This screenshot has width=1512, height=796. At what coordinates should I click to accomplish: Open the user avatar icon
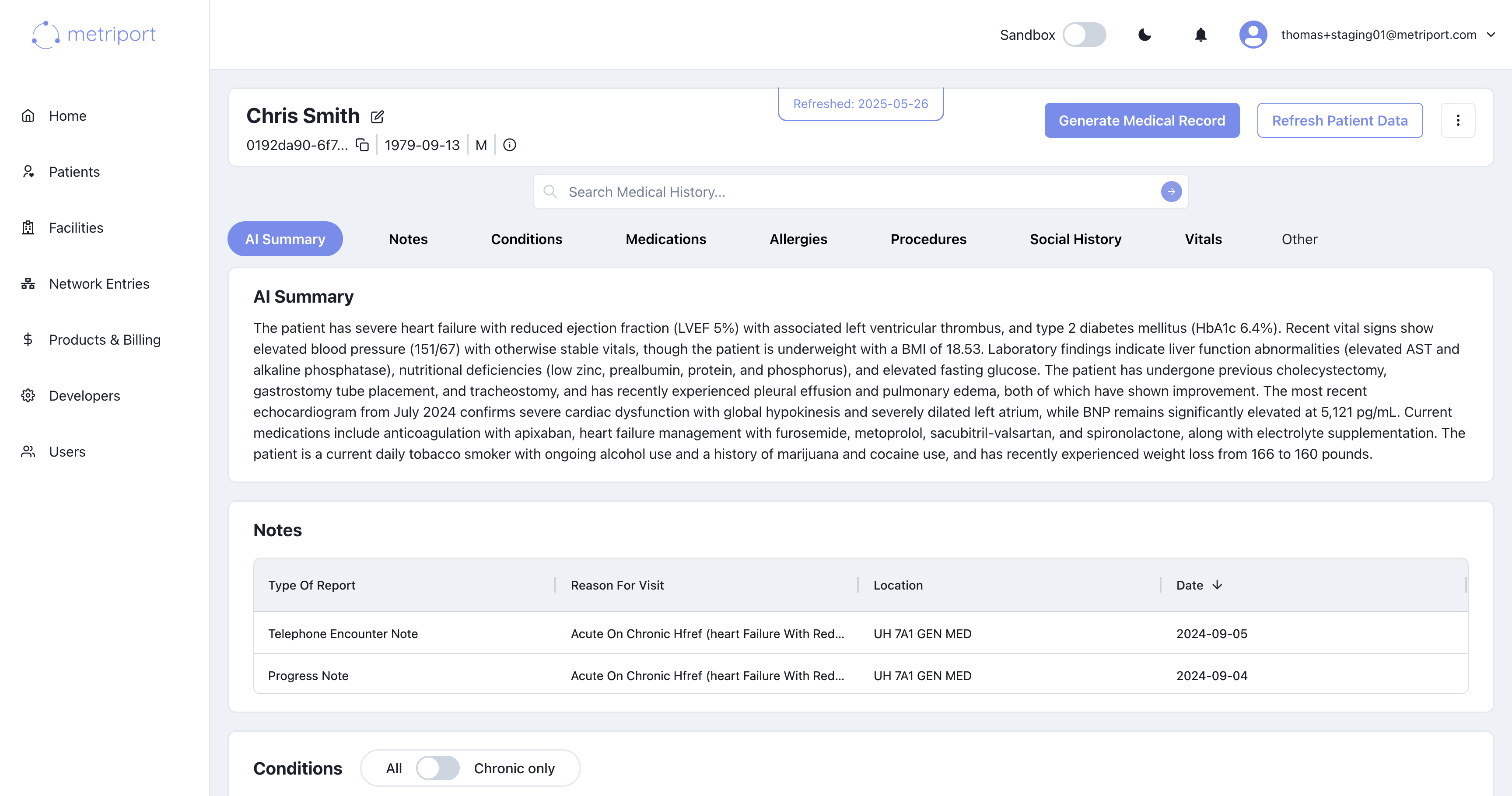click(1253, 35)
